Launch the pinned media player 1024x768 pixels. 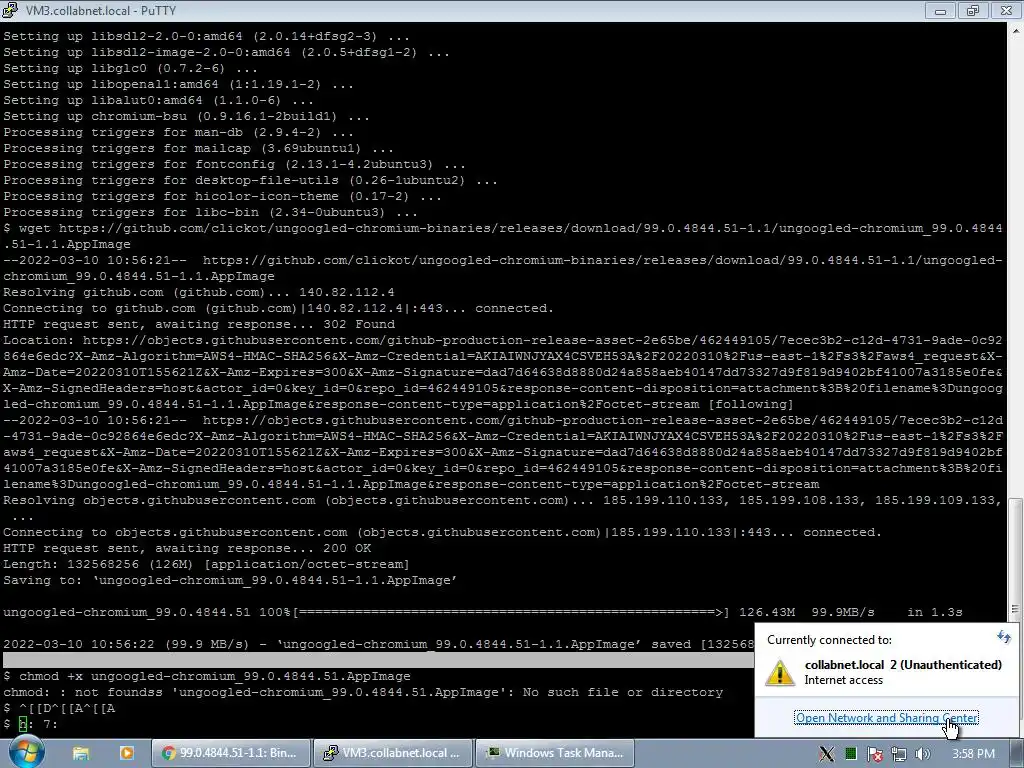pos(127,753)
